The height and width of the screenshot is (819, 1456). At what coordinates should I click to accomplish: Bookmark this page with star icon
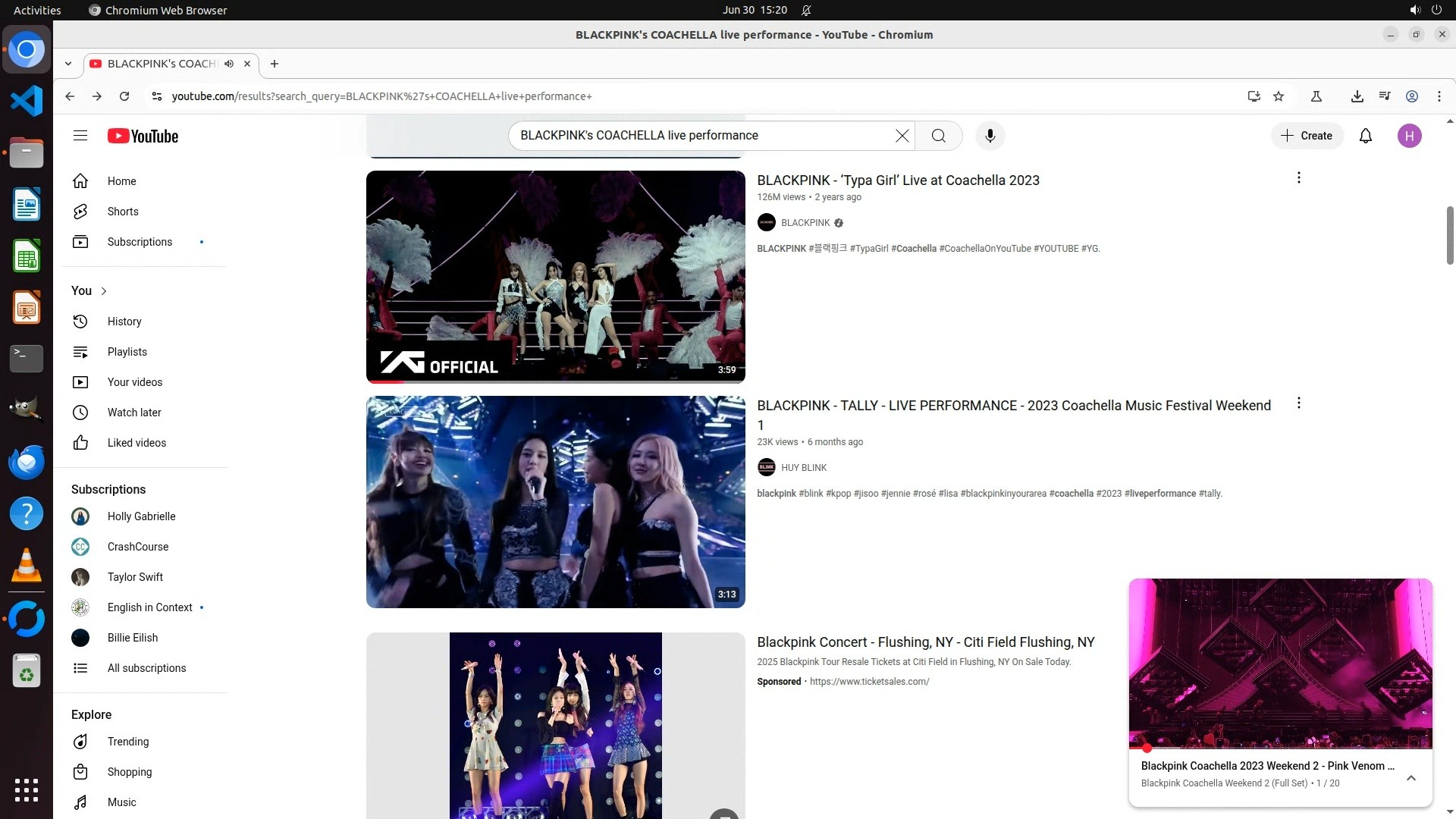coord(1279,96)
